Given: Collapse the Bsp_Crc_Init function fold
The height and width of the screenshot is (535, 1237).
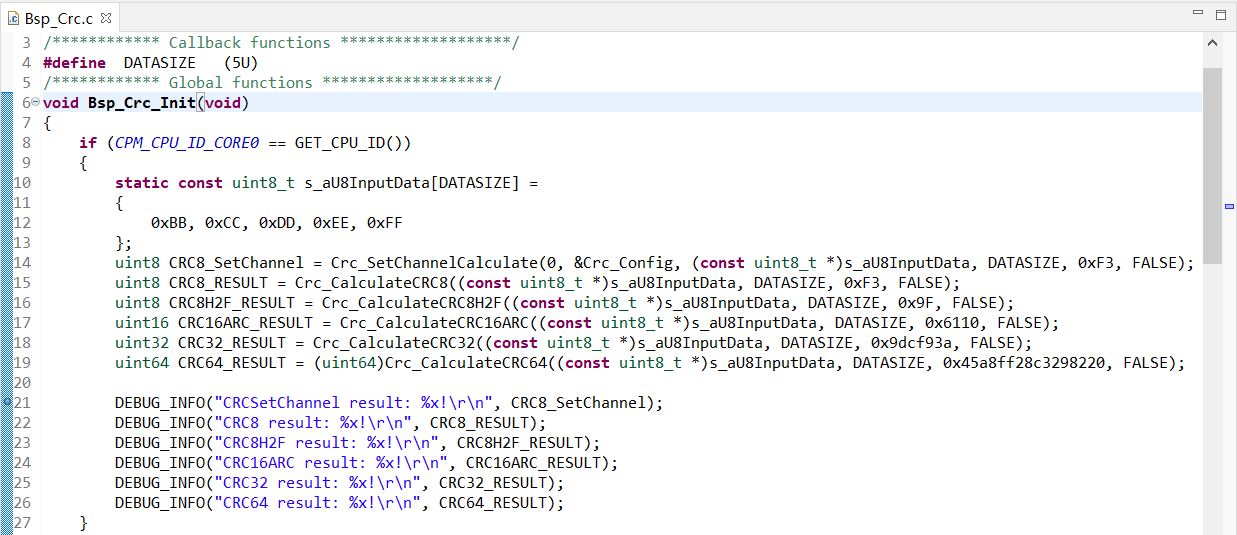Looking at the screenshot, I should [x=36, y=103].
